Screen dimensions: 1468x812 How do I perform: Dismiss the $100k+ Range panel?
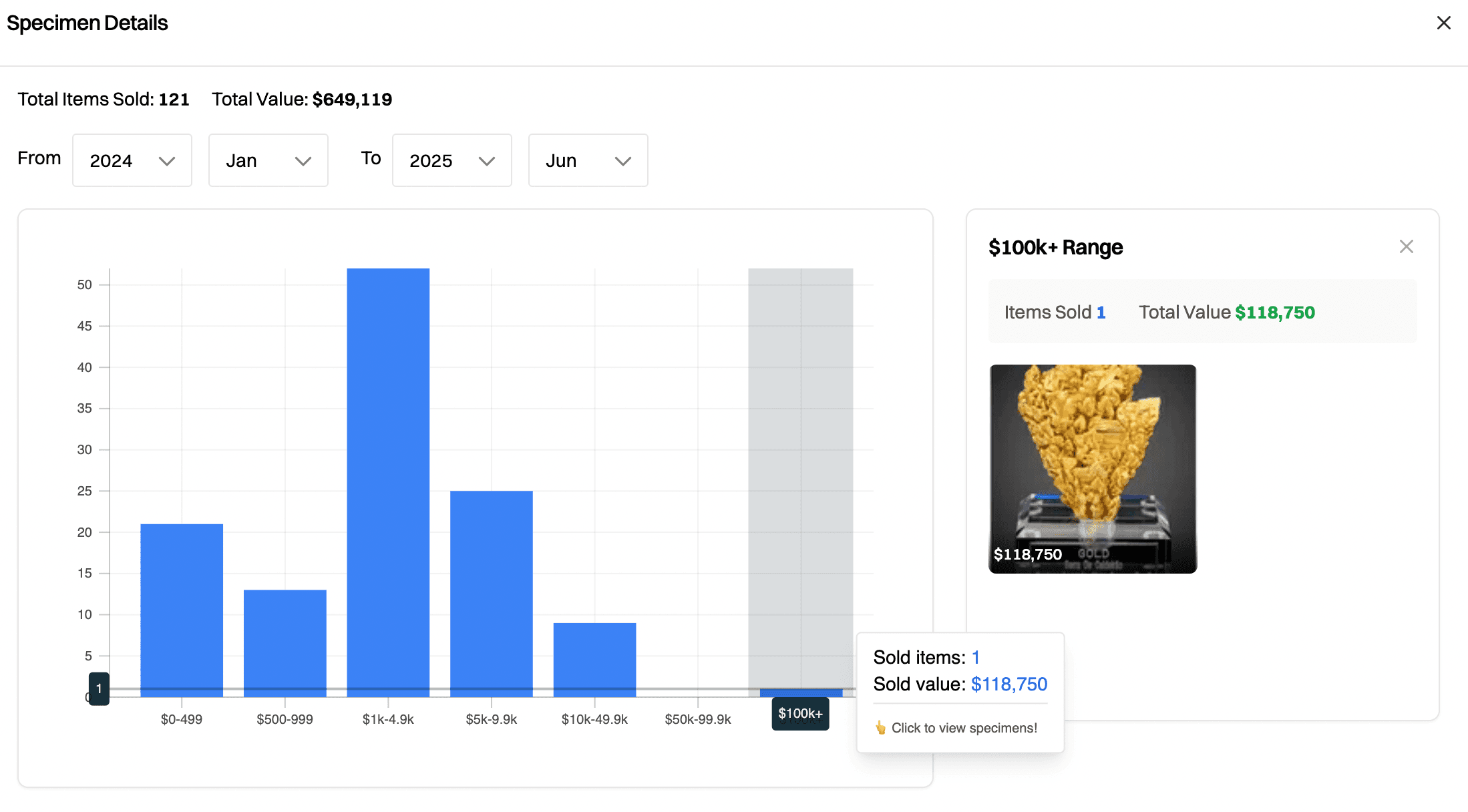point(1407,246)
